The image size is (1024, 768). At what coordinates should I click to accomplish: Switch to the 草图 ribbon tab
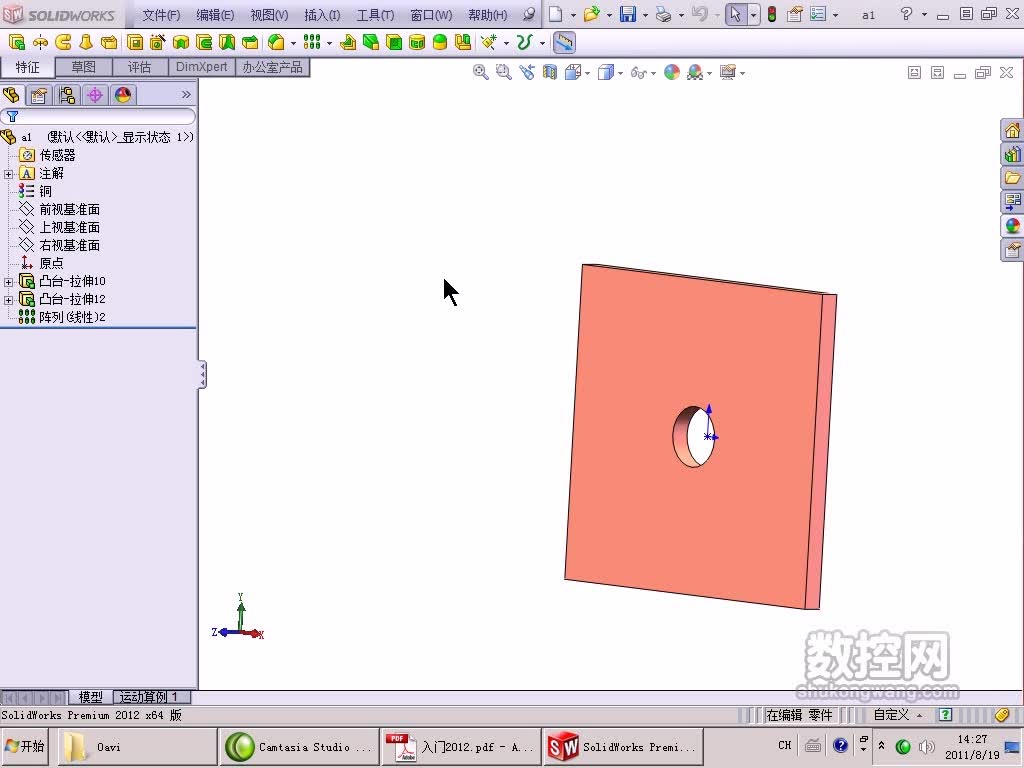point(83,67)
